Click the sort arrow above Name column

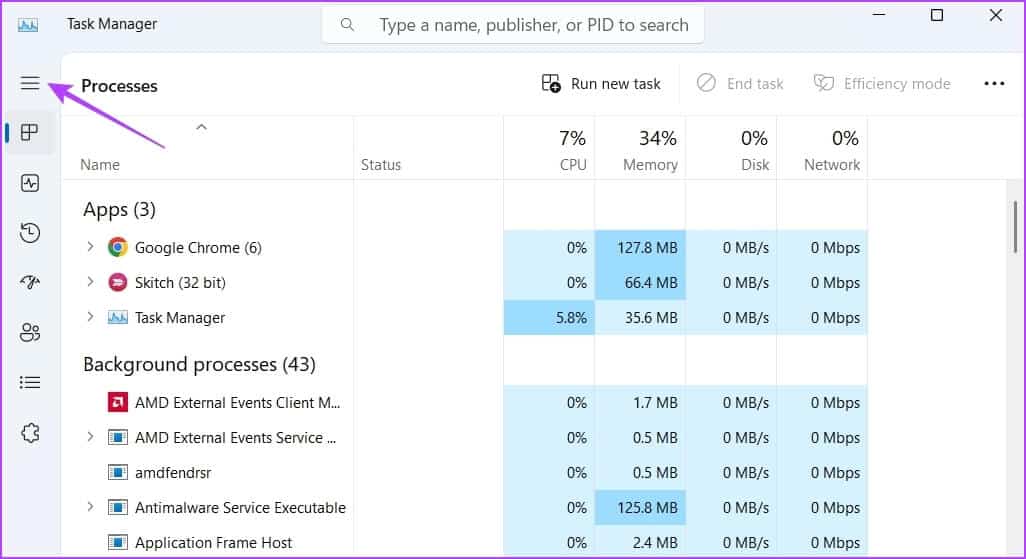click(202, 127)
